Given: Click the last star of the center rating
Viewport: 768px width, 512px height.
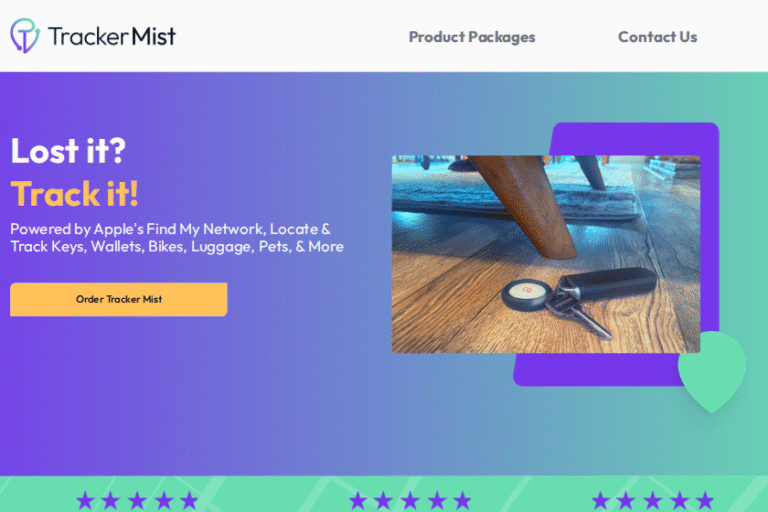Looking at the screenshot, I should pyautogui.click(x=462, y=501).
